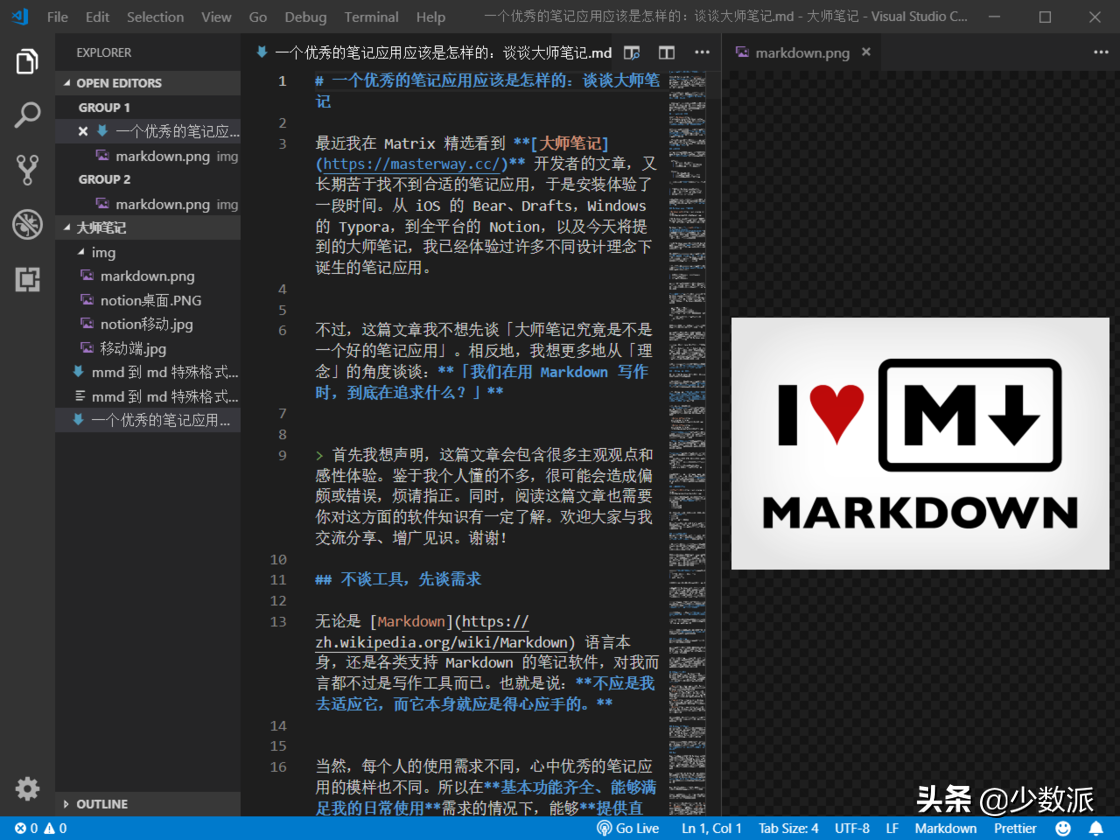Click the feedback smiley icon

pyautogui.click(x=1063, y=829)
